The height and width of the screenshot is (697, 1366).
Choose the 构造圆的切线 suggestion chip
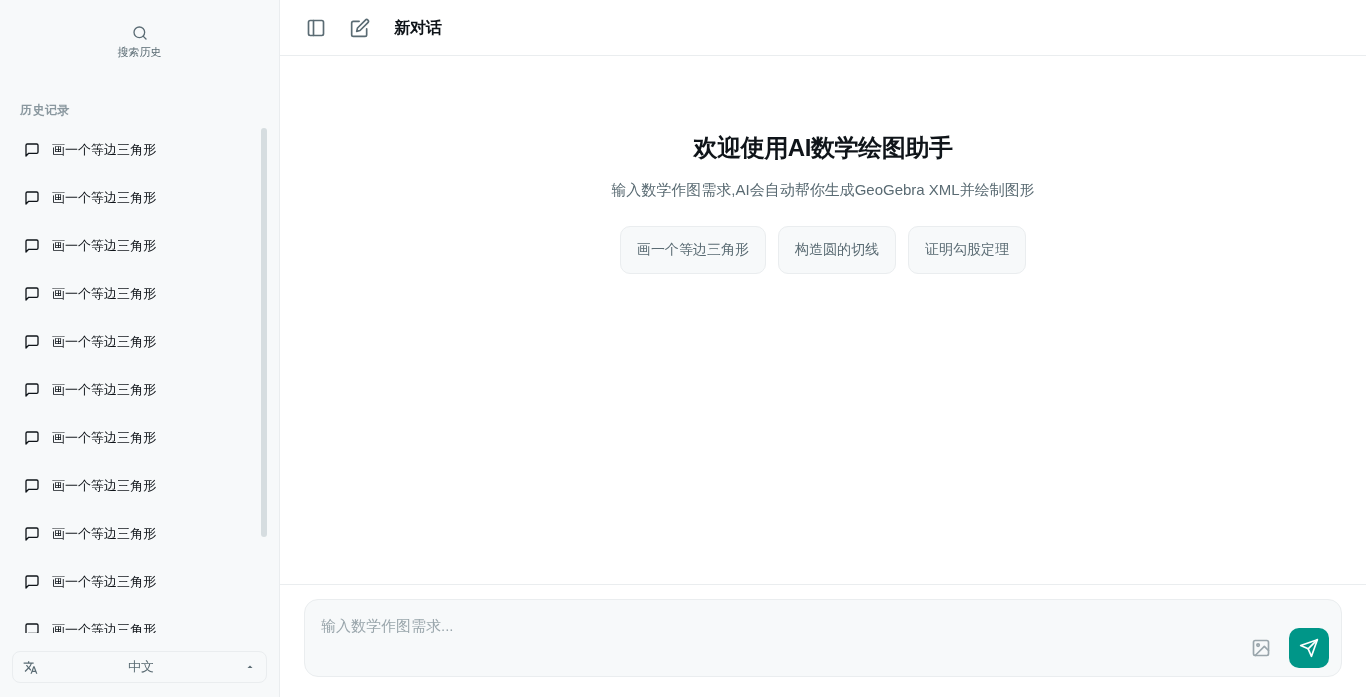point(837,250)
